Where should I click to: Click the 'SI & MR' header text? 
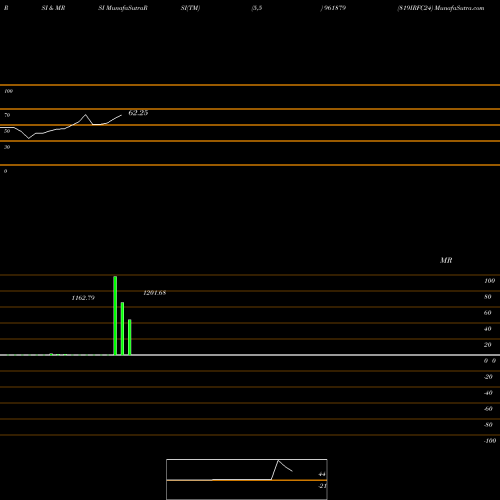tap(53, 8)
